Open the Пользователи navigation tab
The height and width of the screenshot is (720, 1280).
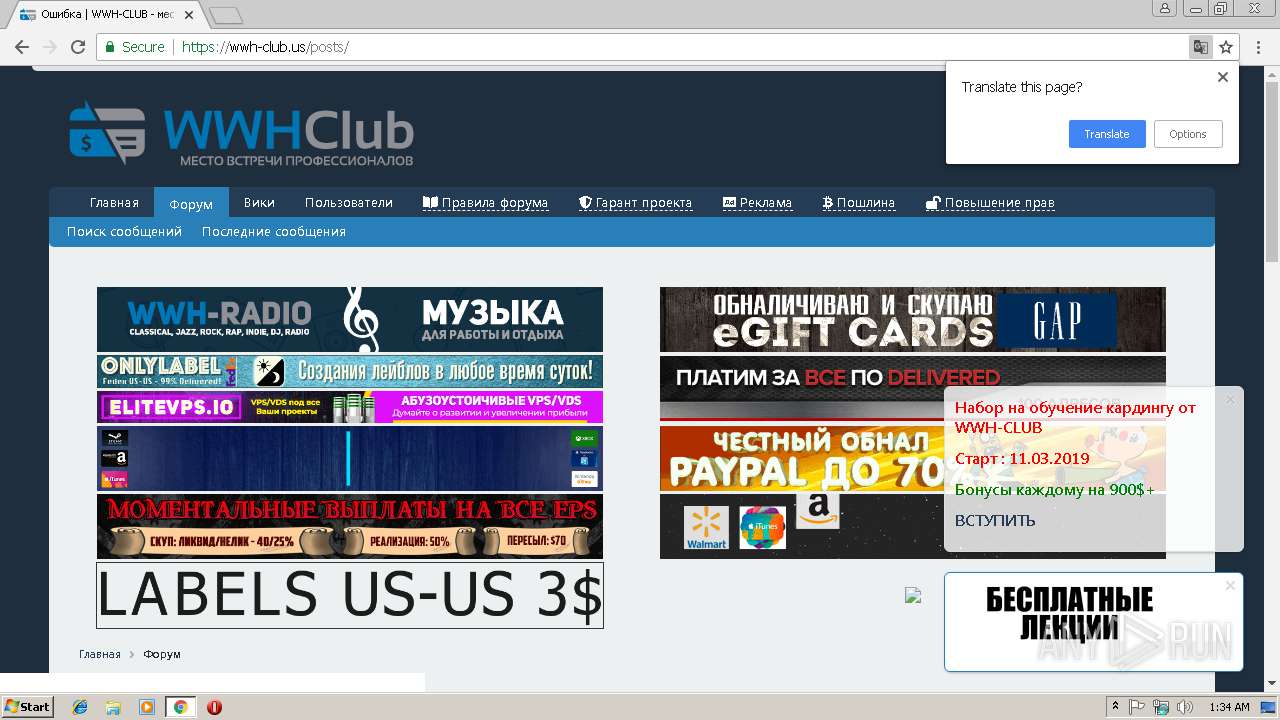click(x=349, y=202)
